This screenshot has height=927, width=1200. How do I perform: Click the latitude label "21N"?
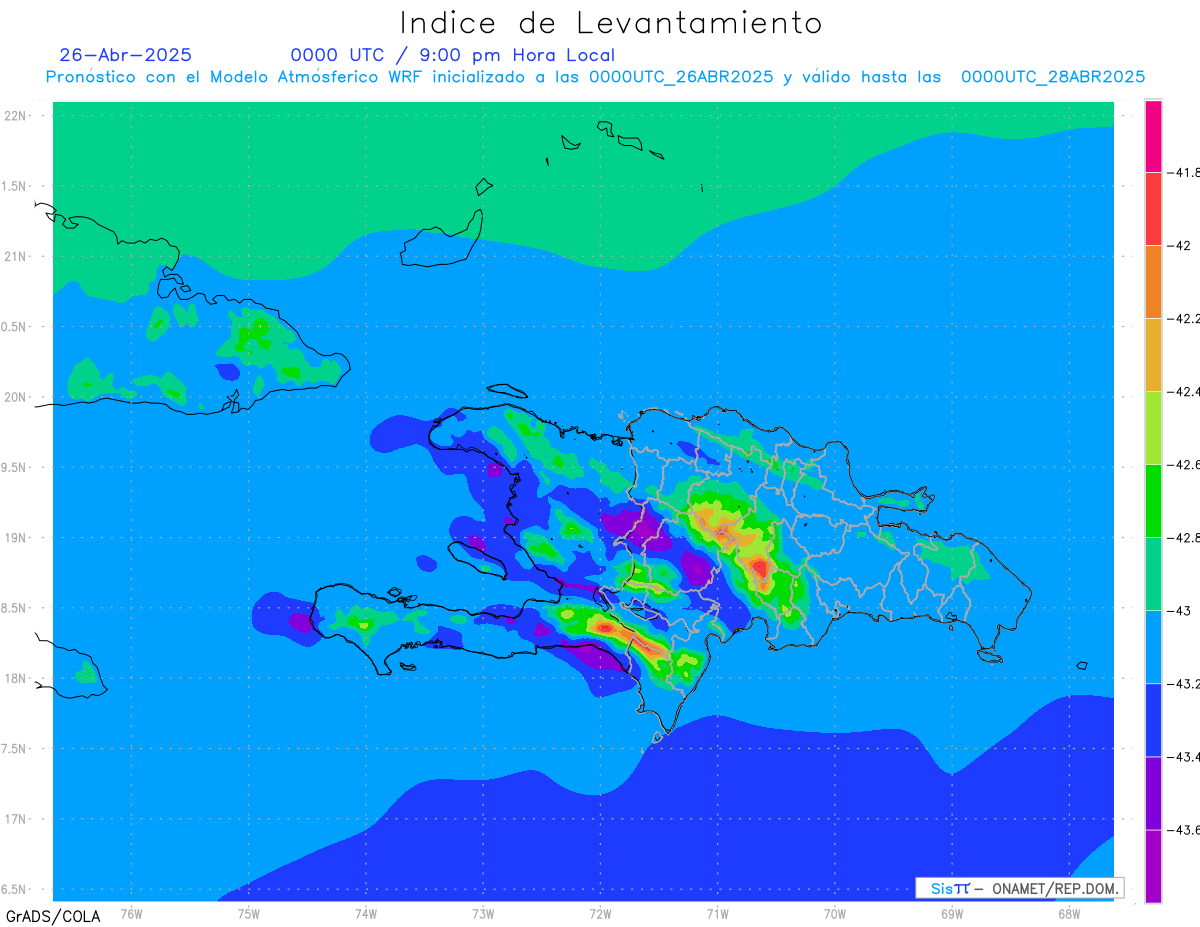coord(16,256)
